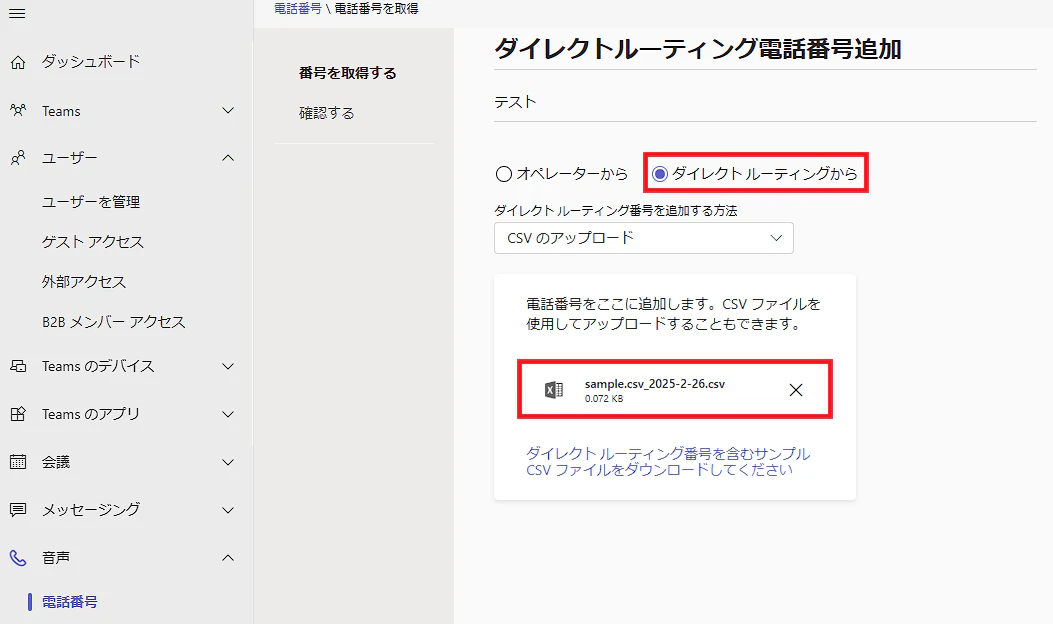1053x624 pixels.
Task: Click ユーザー label in sidebar
Action: [x=69, y=158]
